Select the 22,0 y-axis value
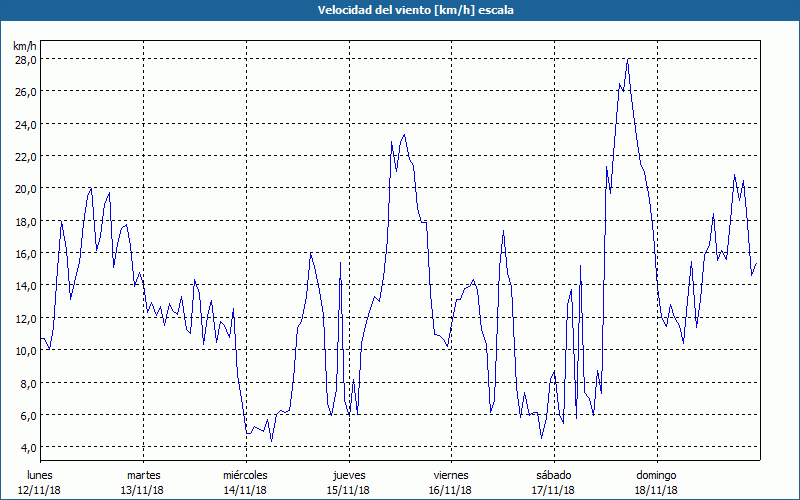800x500 pixels. tap(26, 157)
